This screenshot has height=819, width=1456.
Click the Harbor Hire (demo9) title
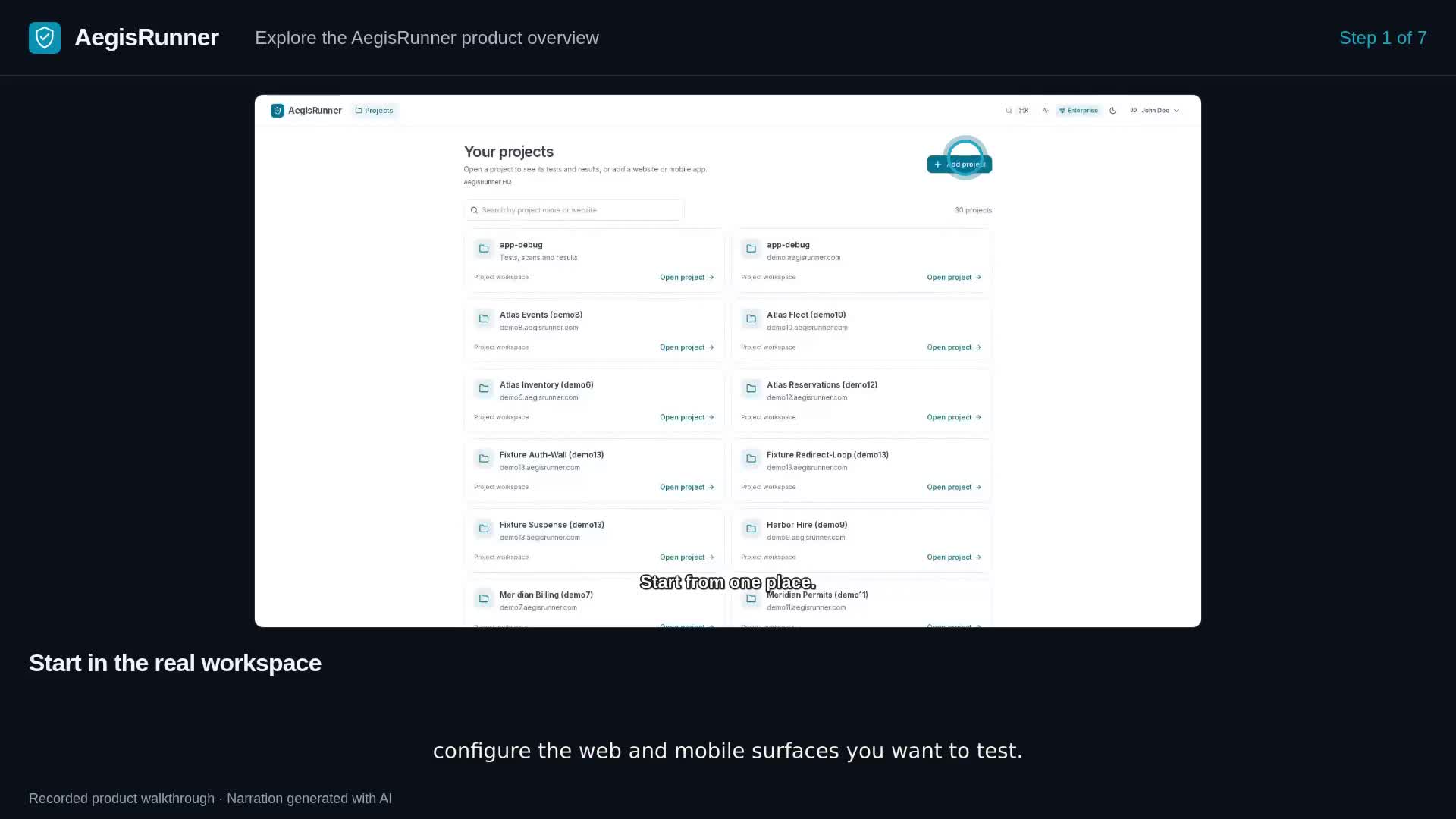[807, 525]
